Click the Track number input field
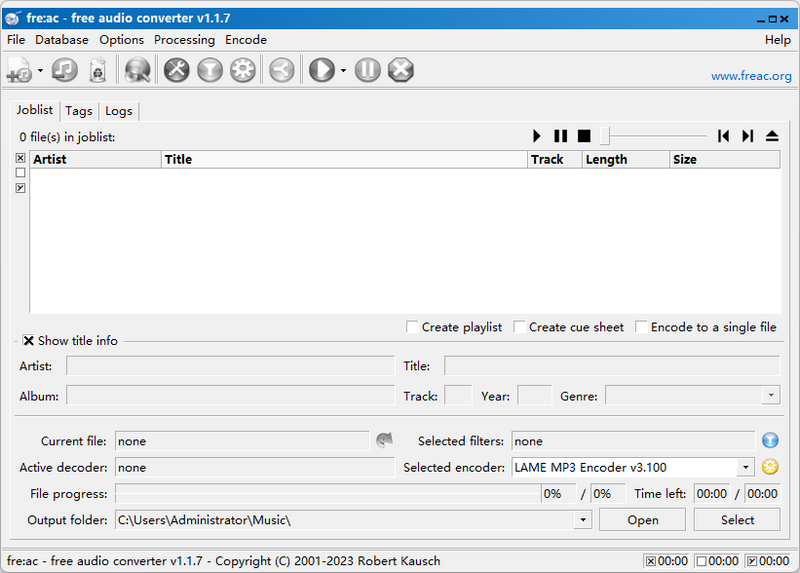This screenshot has height=573, width=800. tap(458, 395)
